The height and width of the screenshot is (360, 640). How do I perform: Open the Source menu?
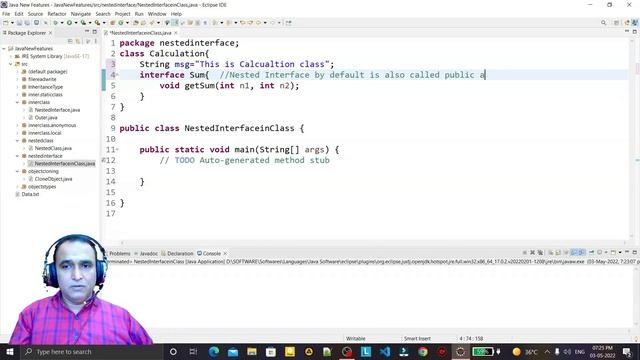point(35,14)
